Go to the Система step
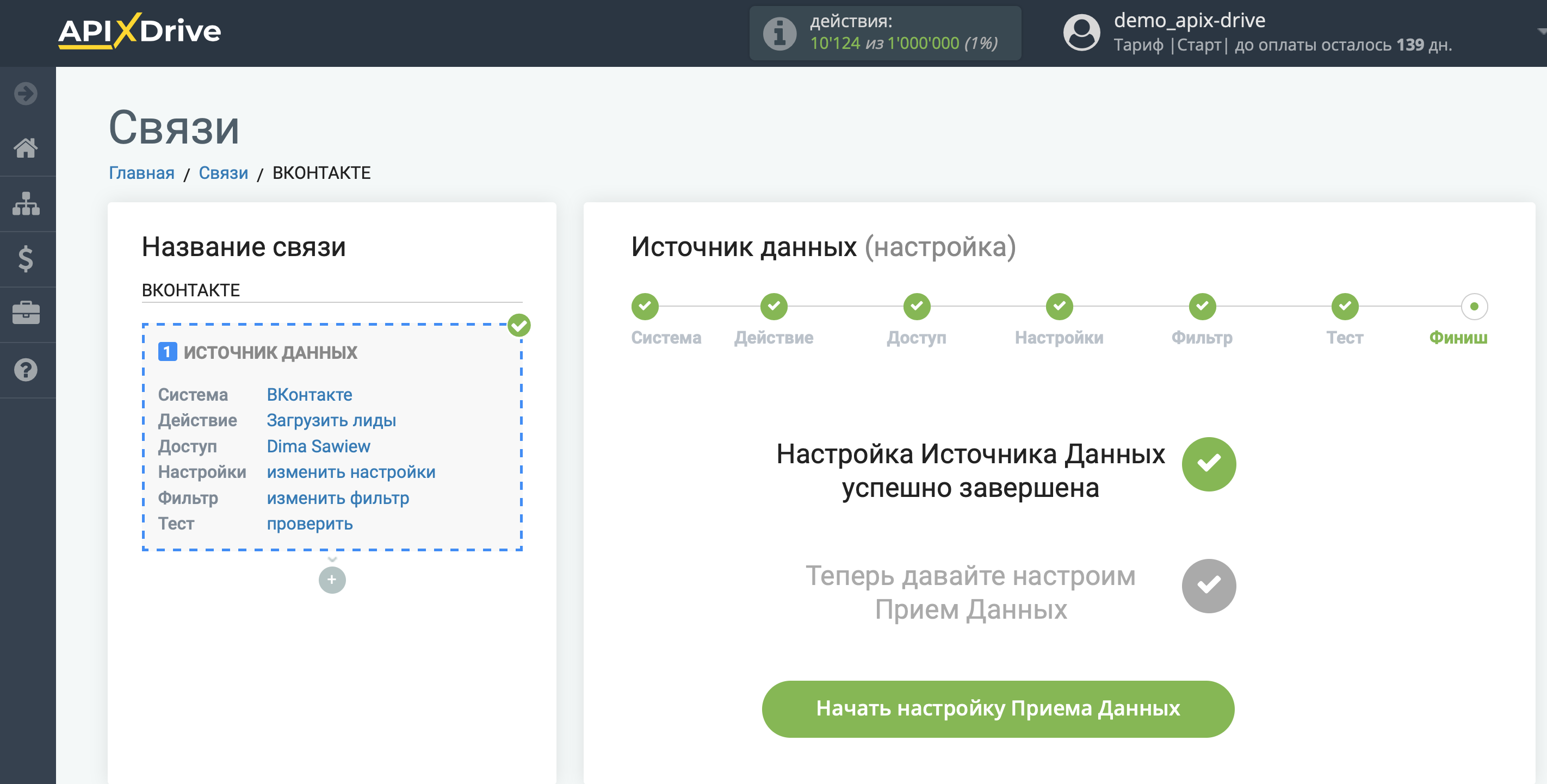 [645, 306]
